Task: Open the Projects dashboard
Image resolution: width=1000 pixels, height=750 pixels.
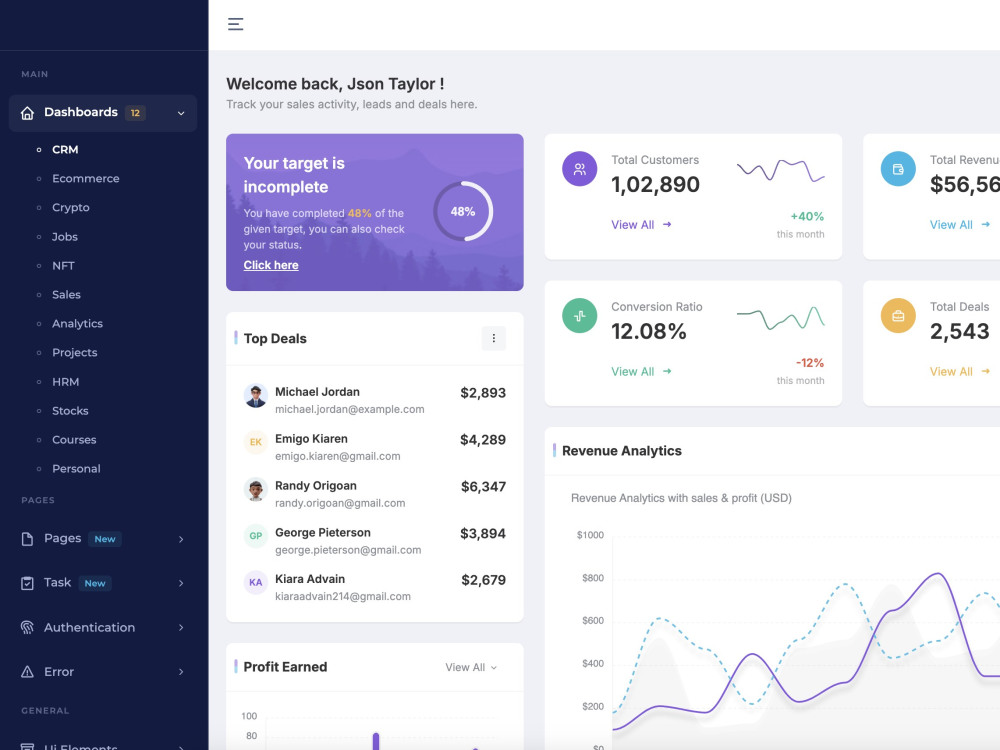Action: pos(75,353)
